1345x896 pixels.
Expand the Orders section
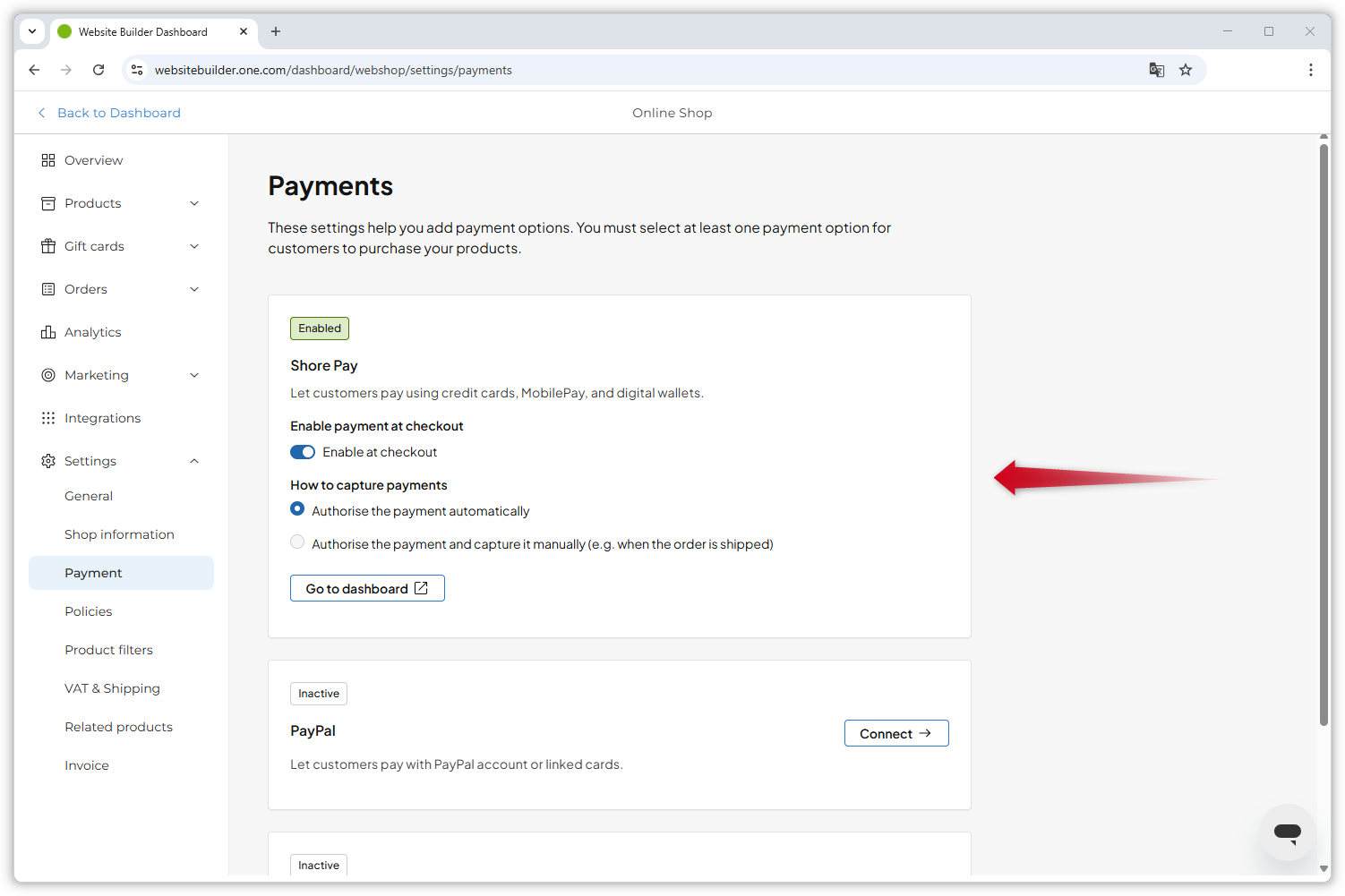194,288
